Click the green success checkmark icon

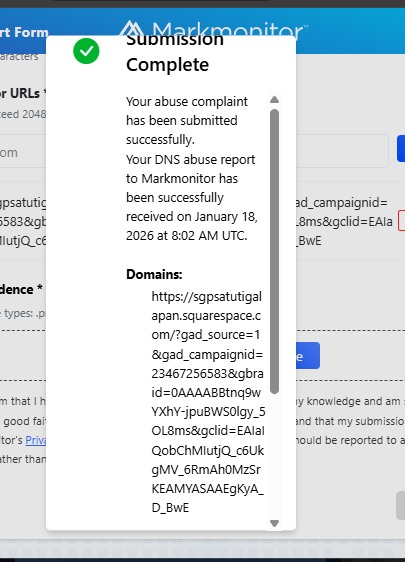click(86, 51)
